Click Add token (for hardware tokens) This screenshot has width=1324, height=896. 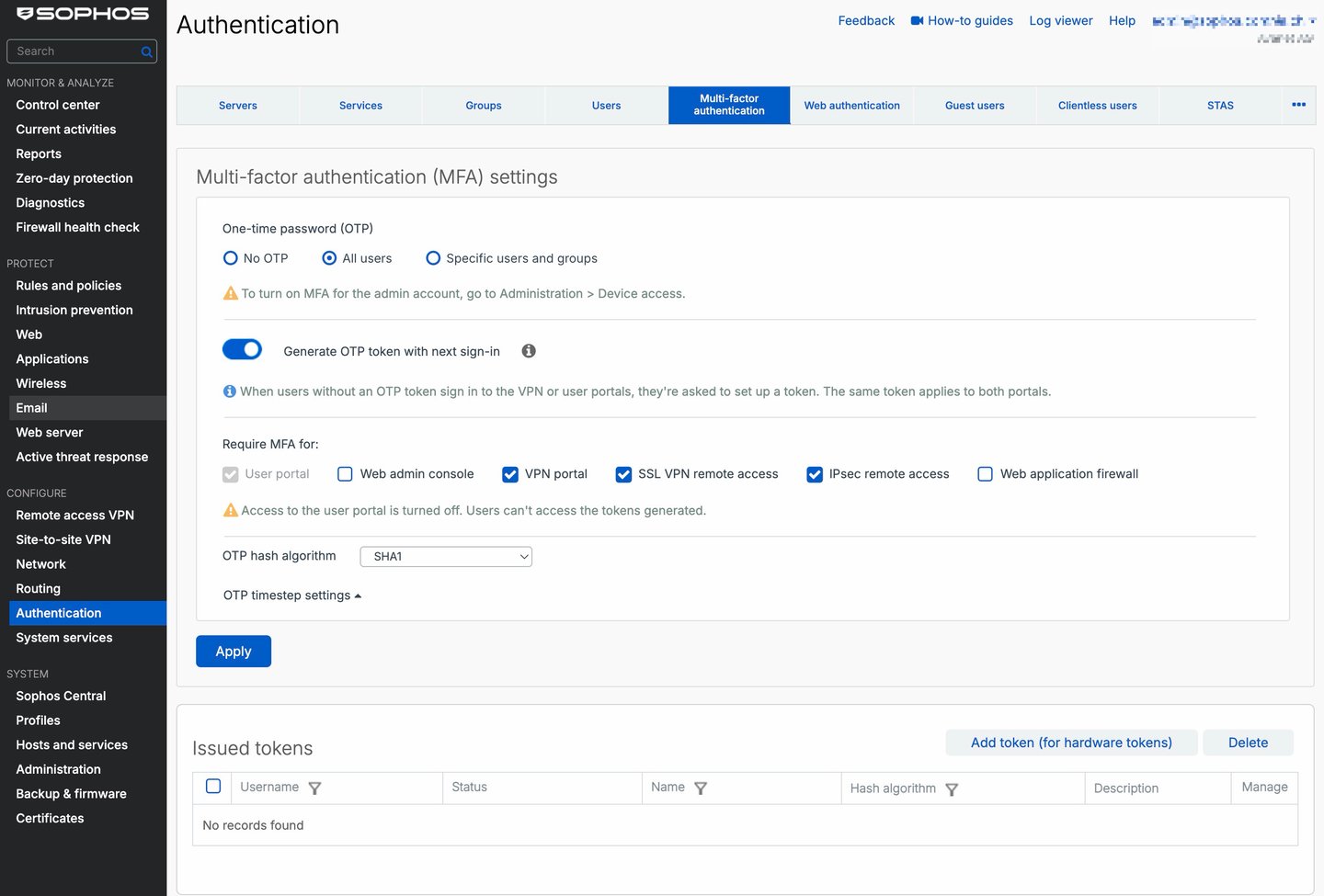[1071, 743]
